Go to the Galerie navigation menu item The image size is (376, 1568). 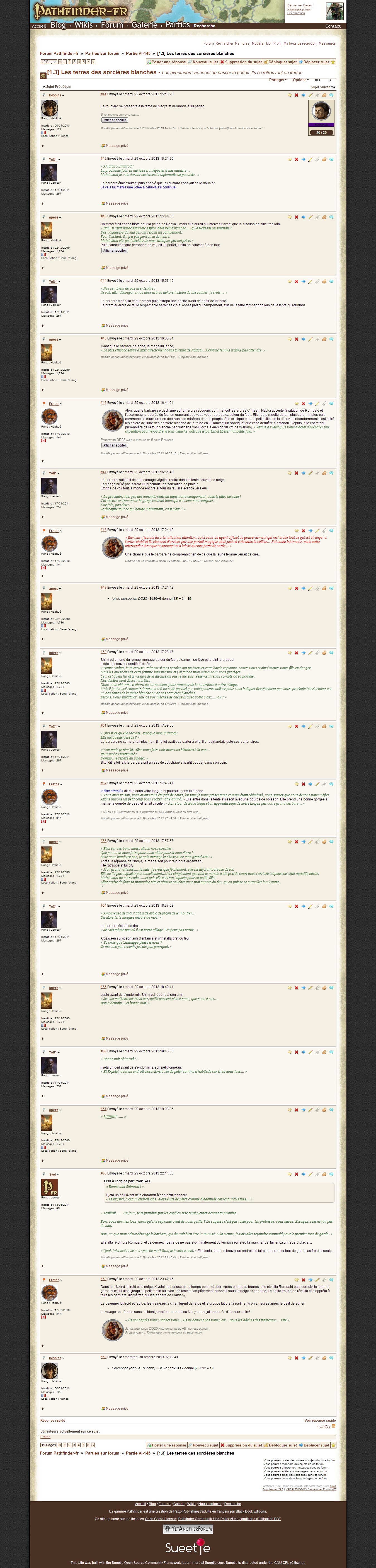pos(144,25)
